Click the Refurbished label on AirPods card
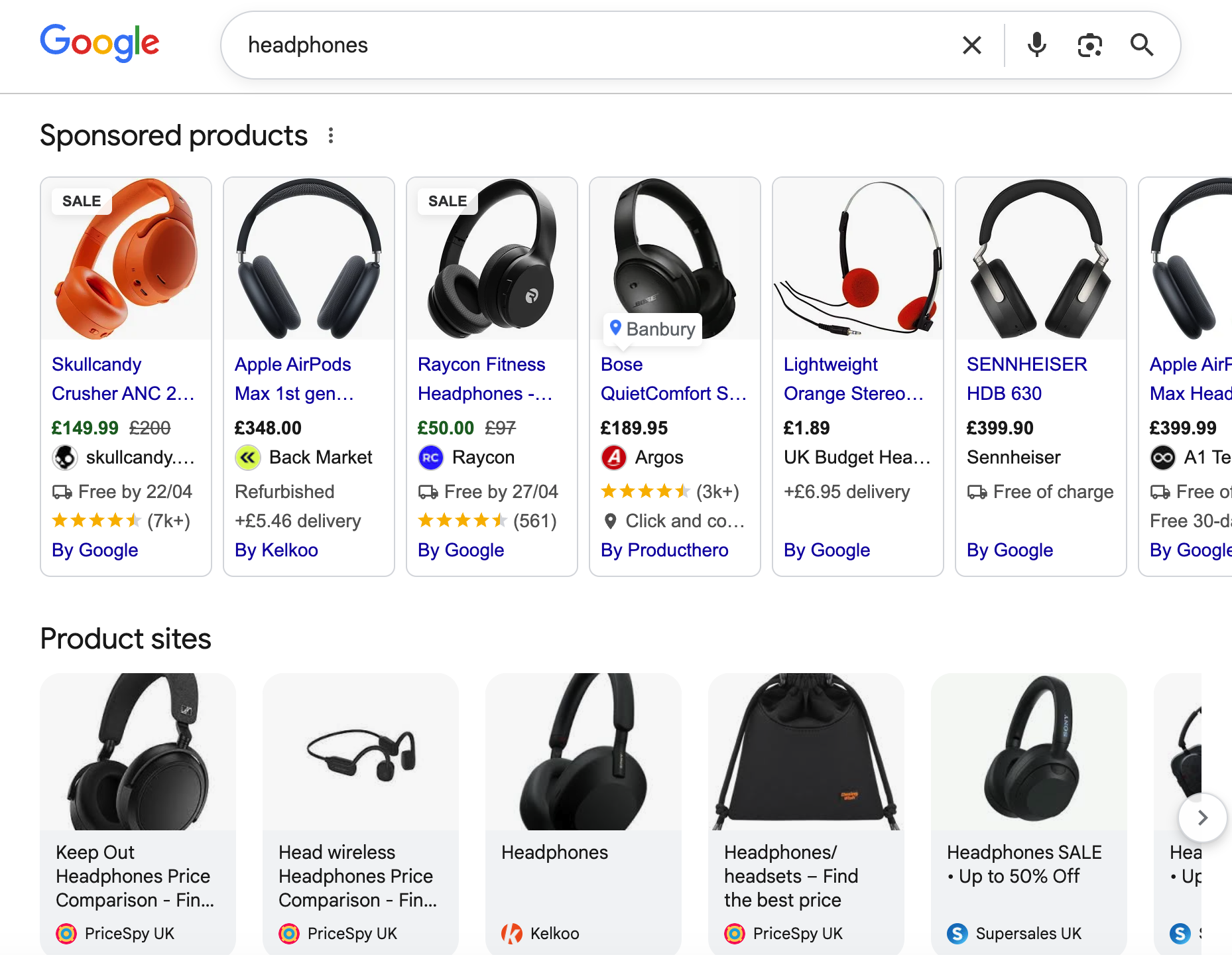1232x955 pixels. (284, 491)
